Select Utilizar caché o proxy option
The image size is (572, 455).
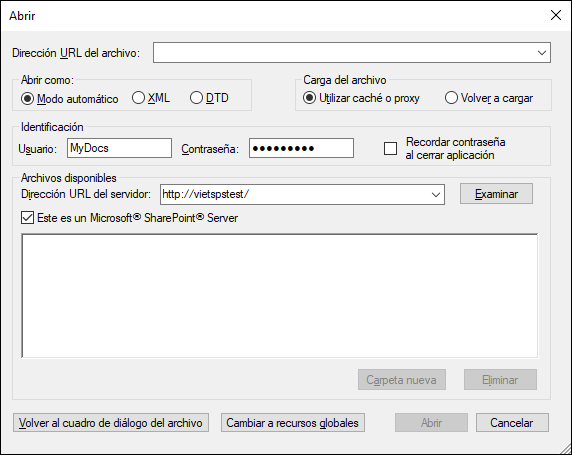coord(309,98)
